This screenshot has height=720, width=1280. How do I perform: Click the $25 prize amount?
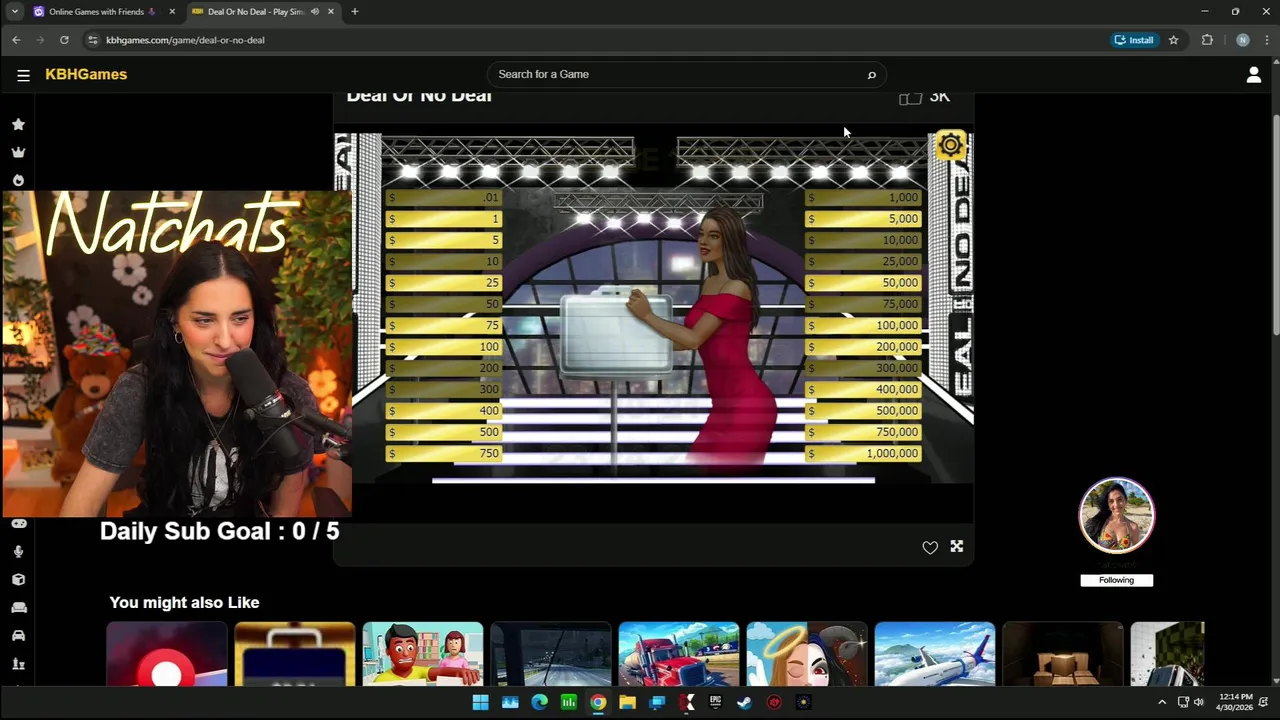[x=443, y=283]
